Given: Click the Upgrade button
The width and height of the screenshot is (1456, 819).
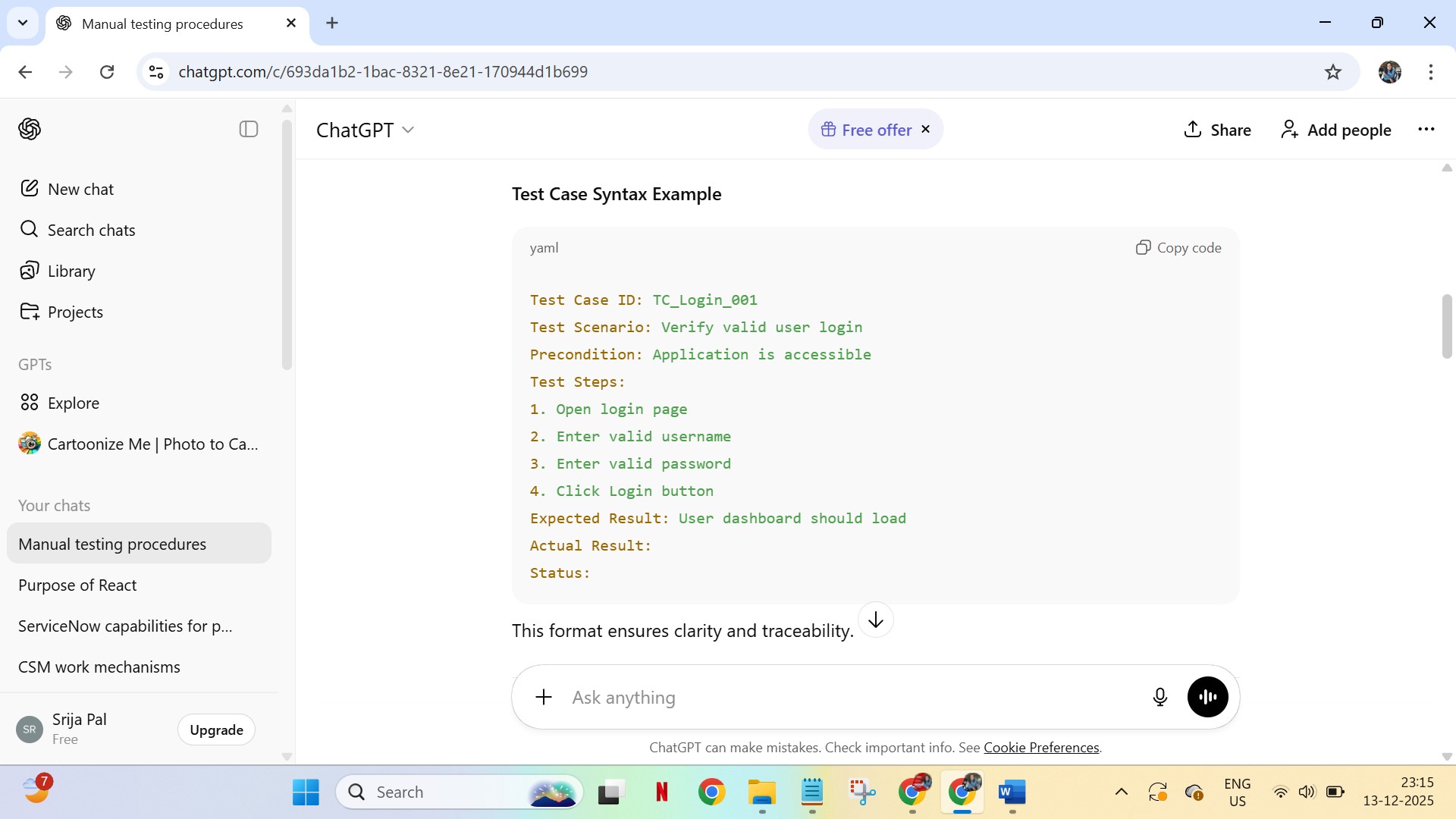Looking at the screenshot, I should click(215, 729).
